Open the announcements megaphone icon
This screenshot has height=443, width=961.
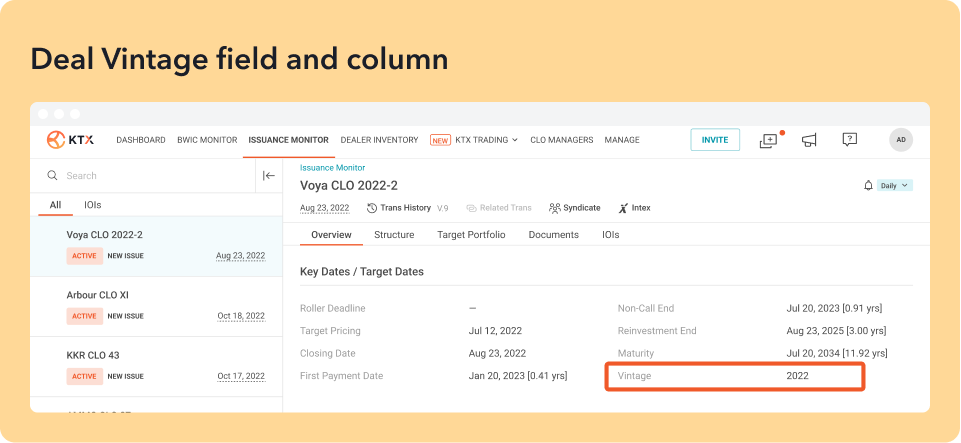809,140
